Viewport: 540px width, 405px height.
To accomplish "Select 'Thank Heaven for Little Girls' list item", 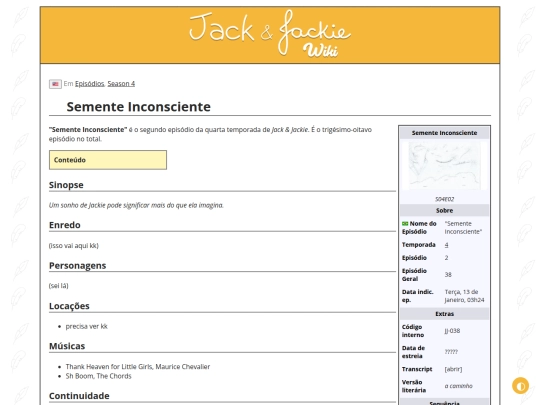I will pos(138,367).
